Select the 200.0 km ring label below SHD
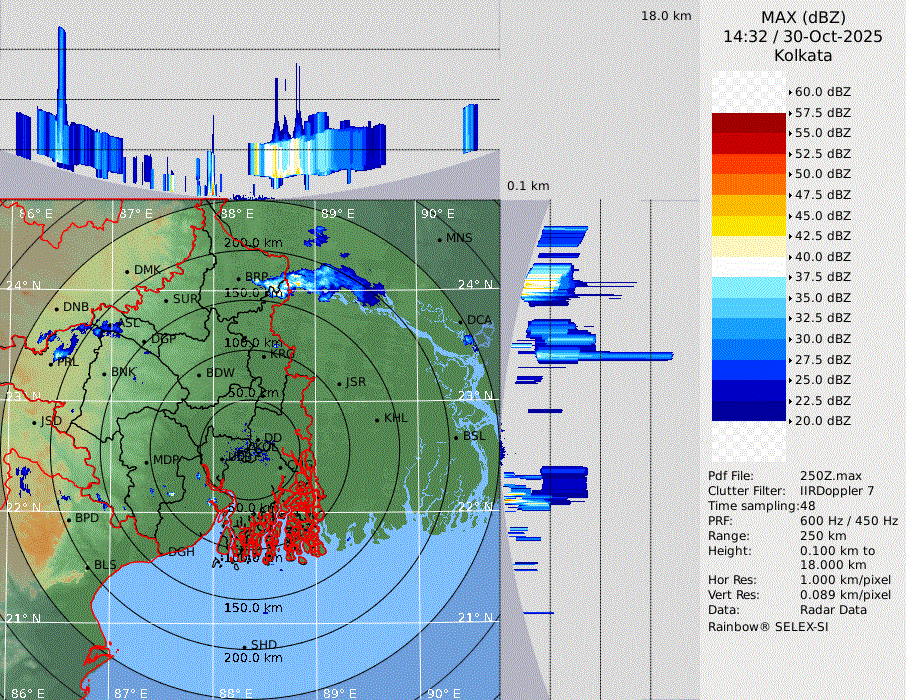The height and width of the screenshot is (700, 906). [253, 658]
